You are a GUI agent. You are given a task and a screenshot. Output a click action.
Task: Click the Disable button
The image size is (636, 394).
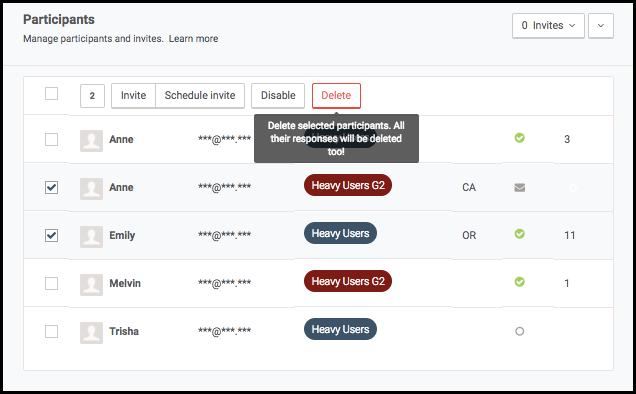click(x=278, y=96)
